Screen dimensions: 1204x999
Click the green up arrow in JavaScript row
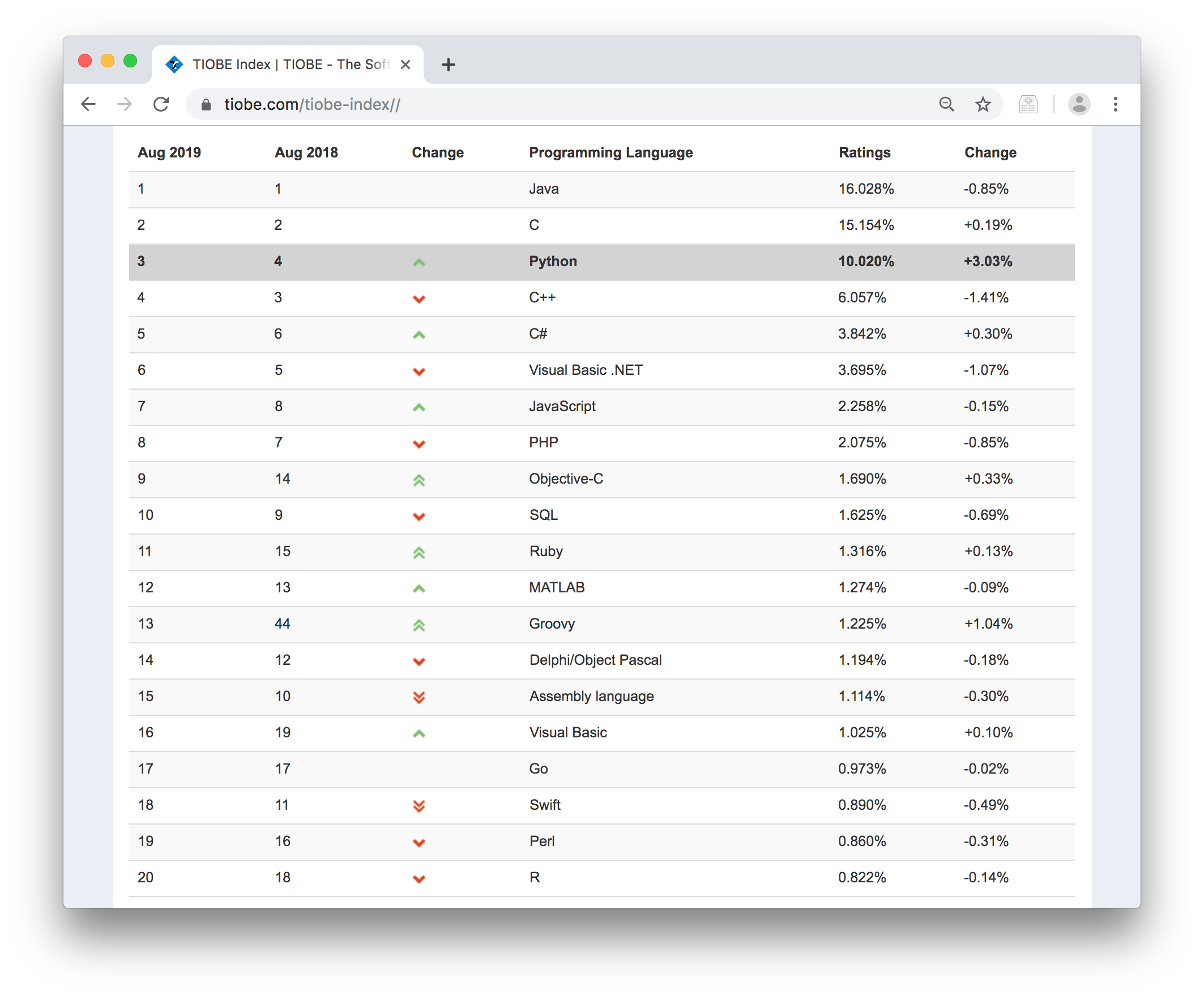click(419, 407)
